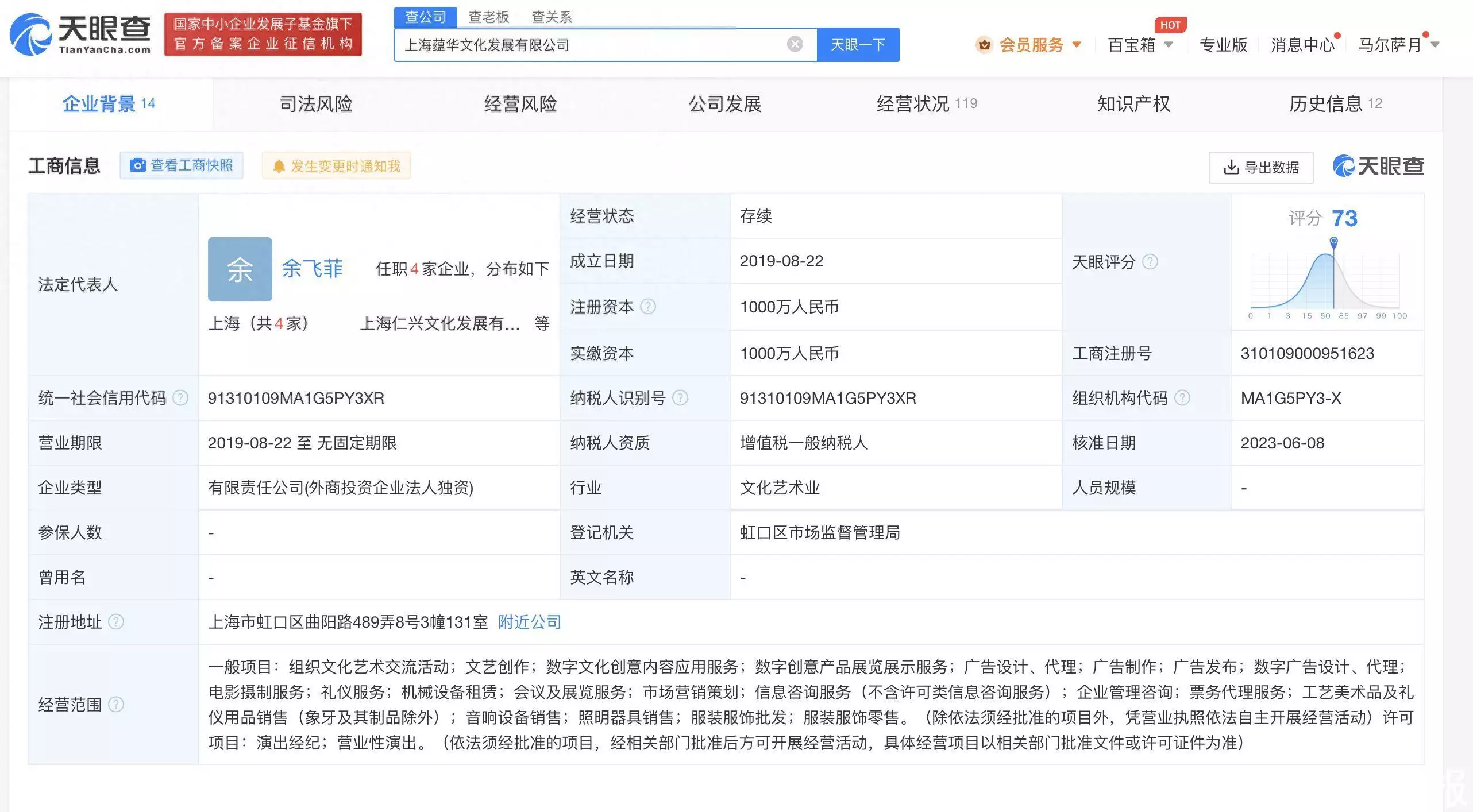Click the 专业版 link in header
The height and width of the screenshot is (812, 1473).
[x=1223, y=45]
